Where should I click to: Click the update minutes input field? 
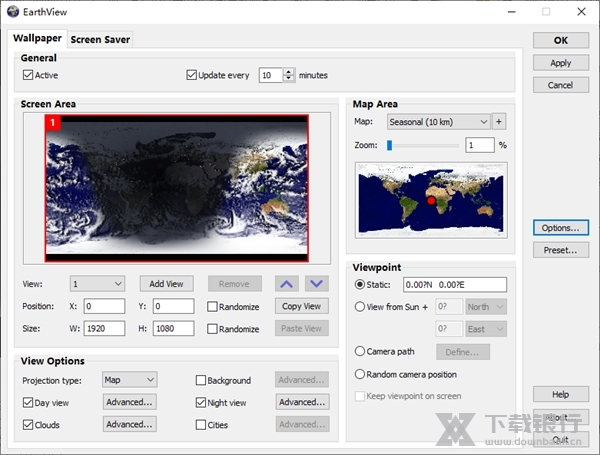point(271,75)
